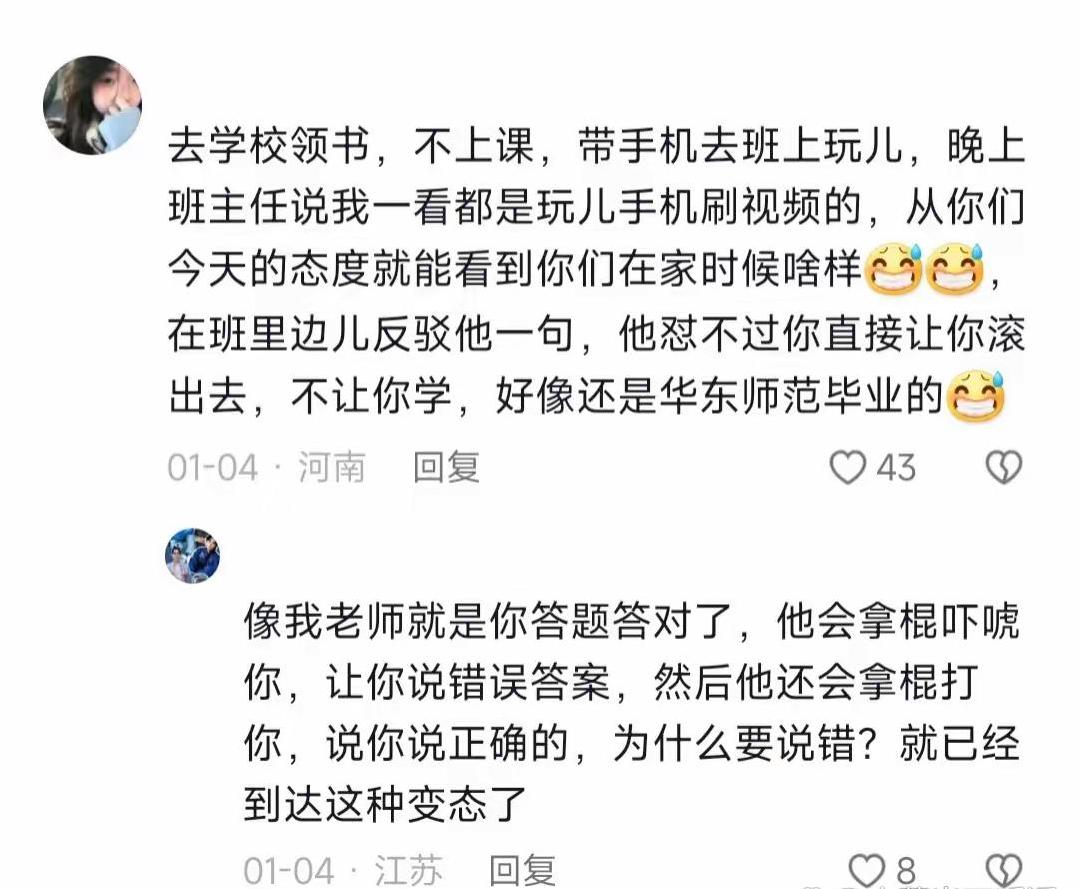Open the reply author's small avatar

click(193, 556)
